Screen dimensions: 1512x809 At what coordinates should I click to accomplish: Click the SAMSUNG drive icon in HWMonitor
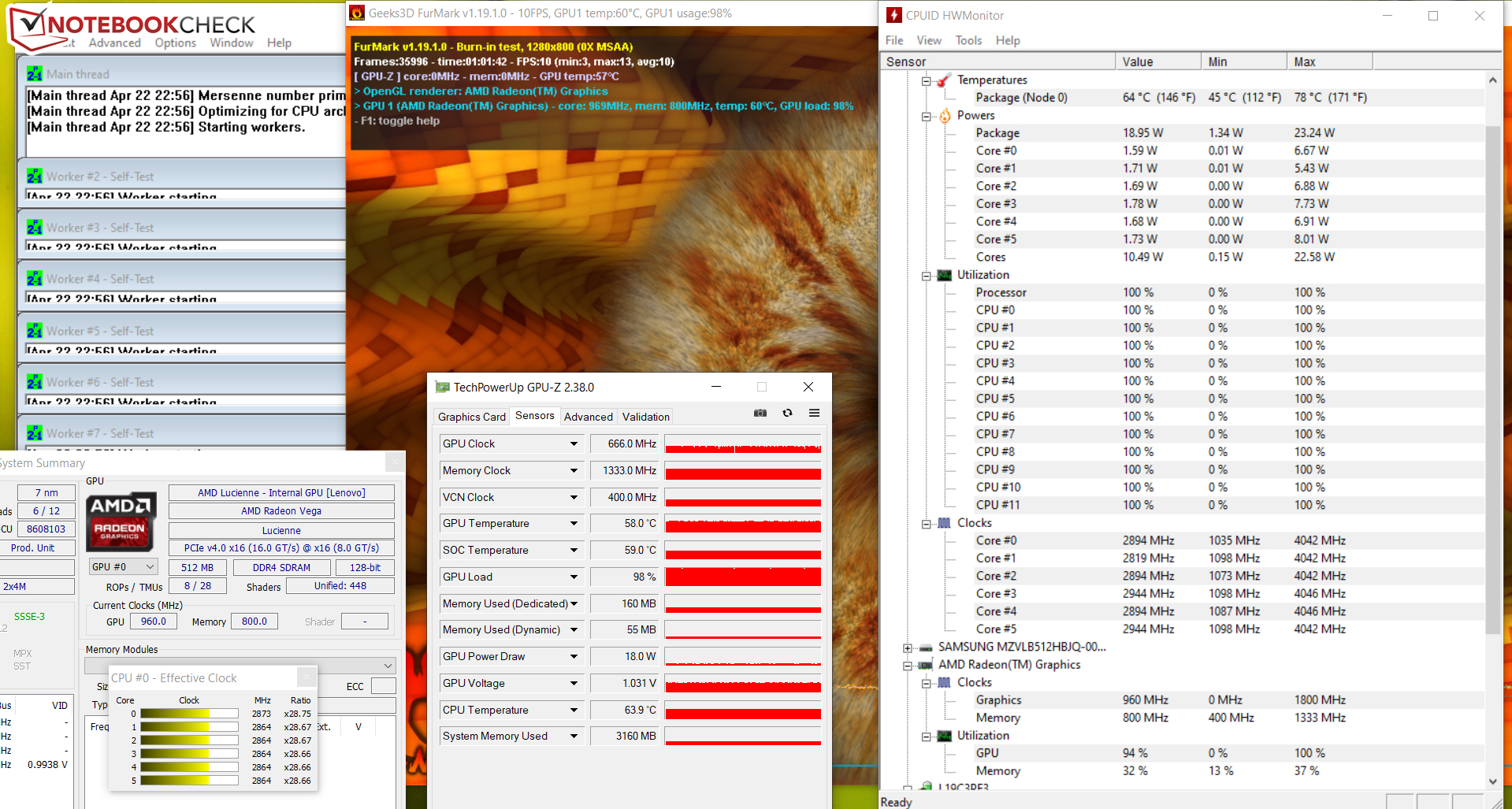pyautogui.click(x=926, y=648)
